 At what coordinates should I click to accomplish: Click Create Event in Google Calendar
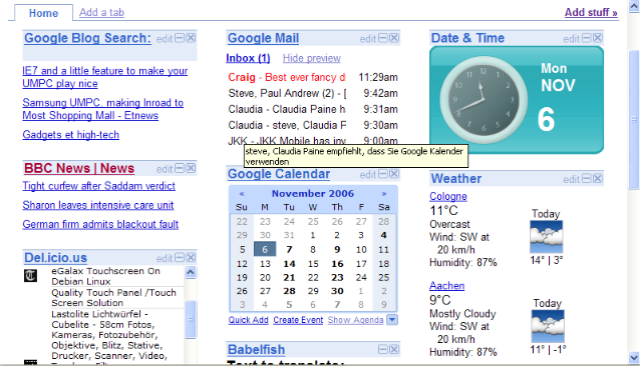coord(298,320)
